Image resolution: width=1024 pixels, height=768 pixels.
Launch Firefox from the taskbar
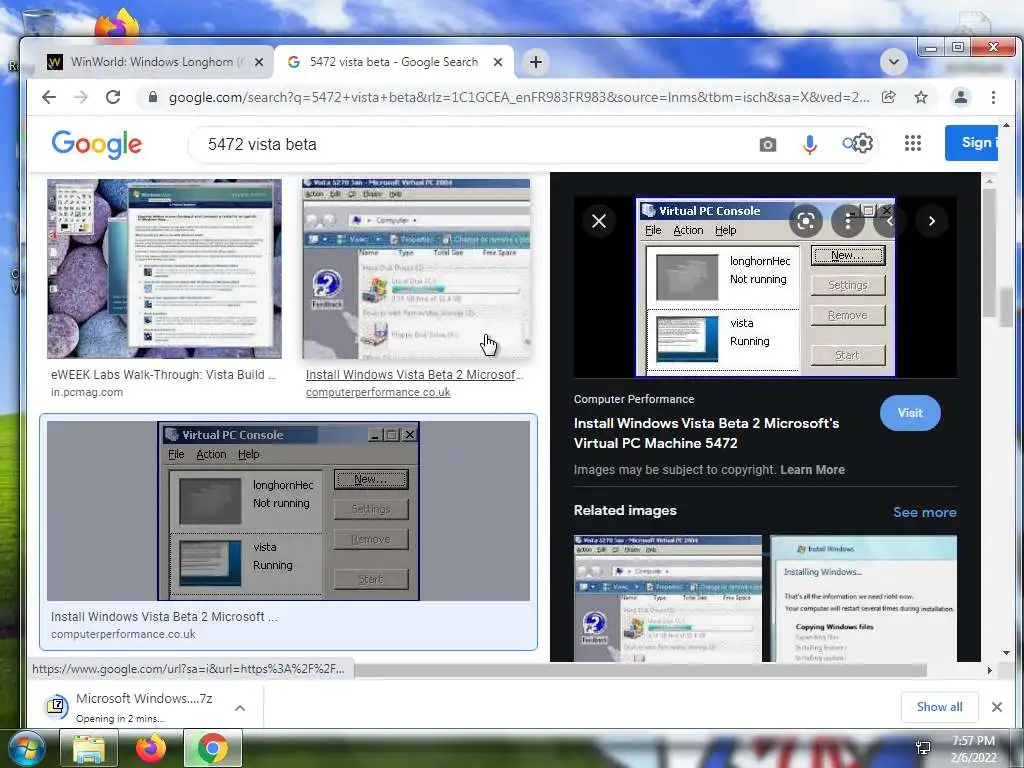151,748
